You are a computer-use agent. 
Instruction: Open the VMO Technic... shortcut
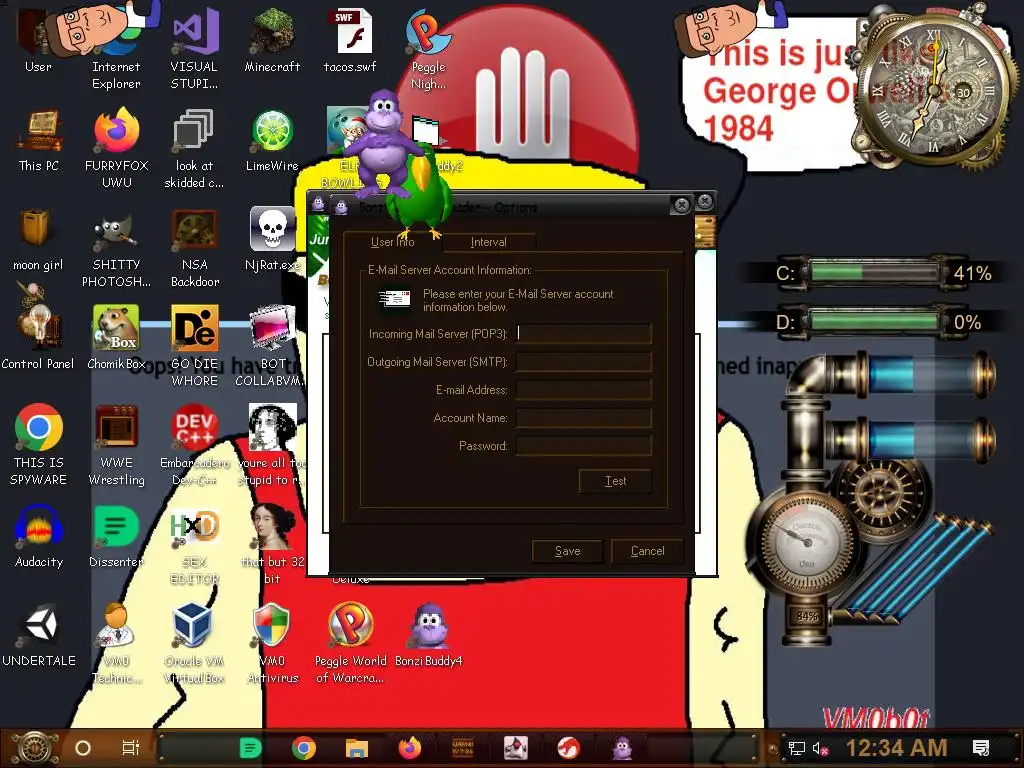[x=116, y=643]
